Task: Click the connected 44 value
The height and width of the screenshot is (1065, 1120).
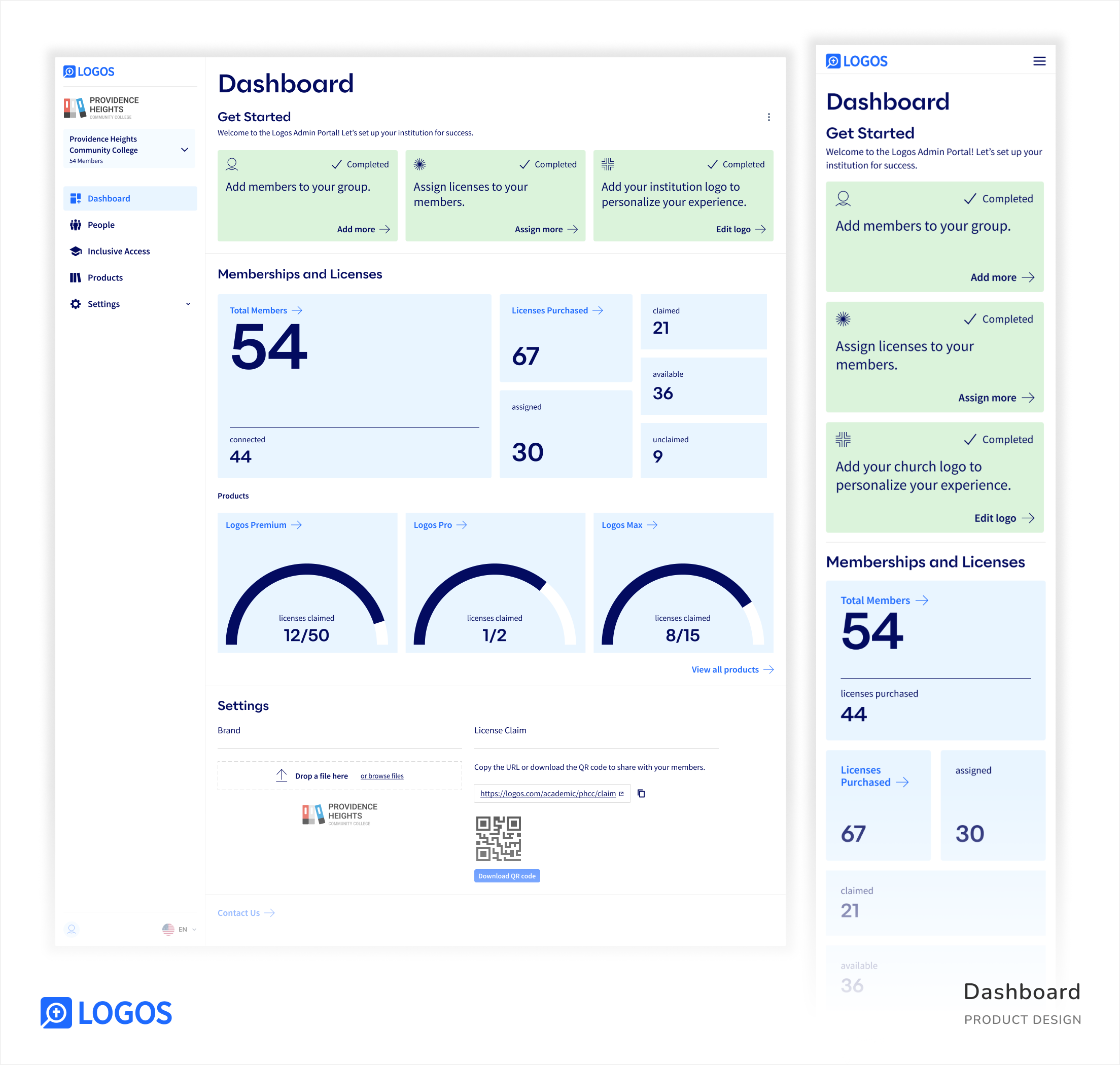Action: (x=240, y=457)
